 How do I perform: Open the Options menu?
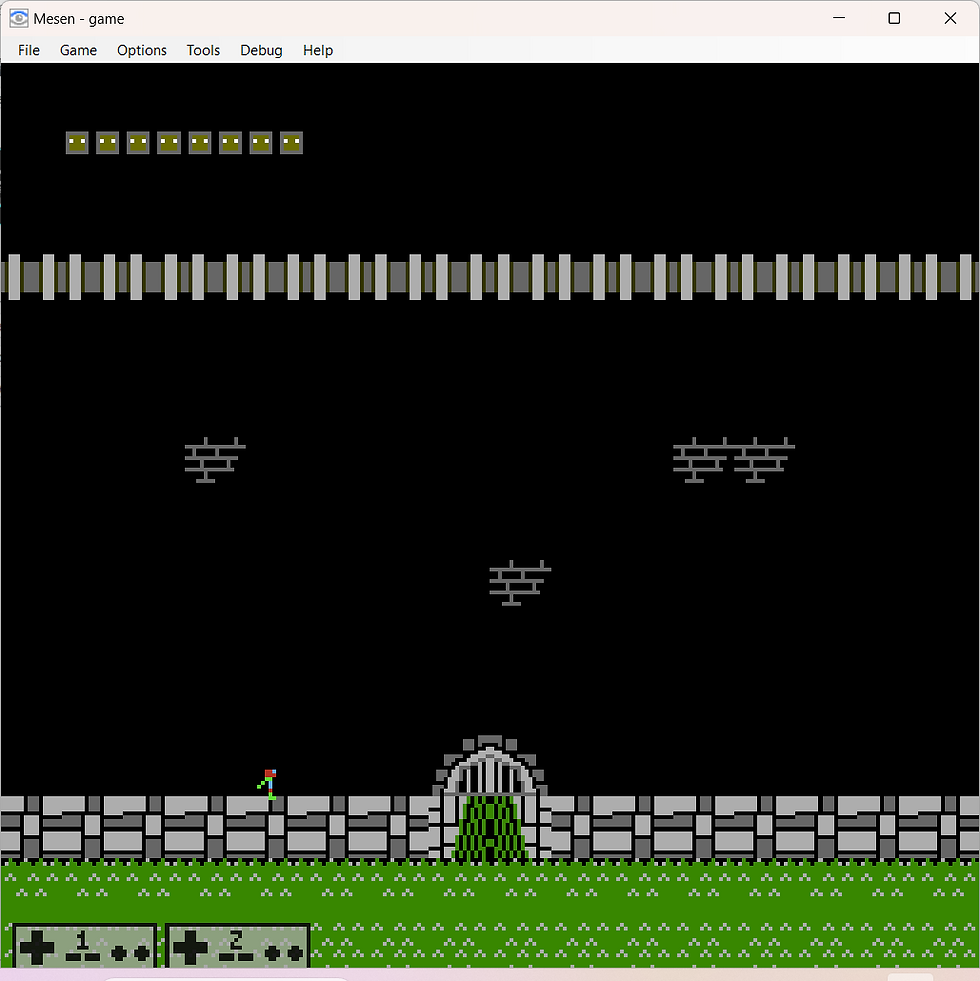141,50
